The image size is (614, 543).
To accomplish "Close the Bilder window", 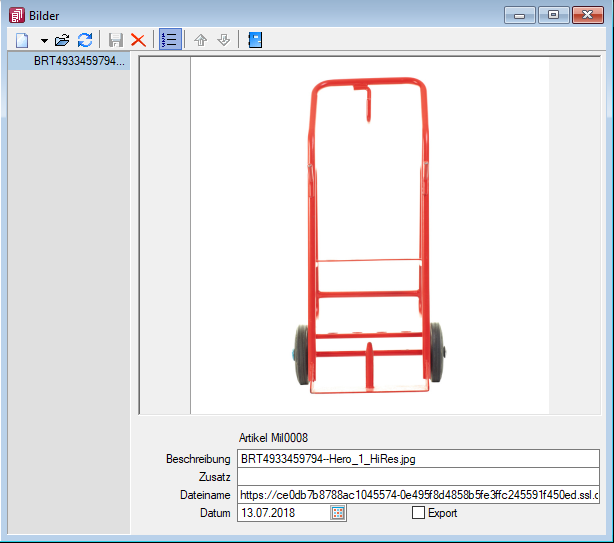I will click(x=587, y=15).
